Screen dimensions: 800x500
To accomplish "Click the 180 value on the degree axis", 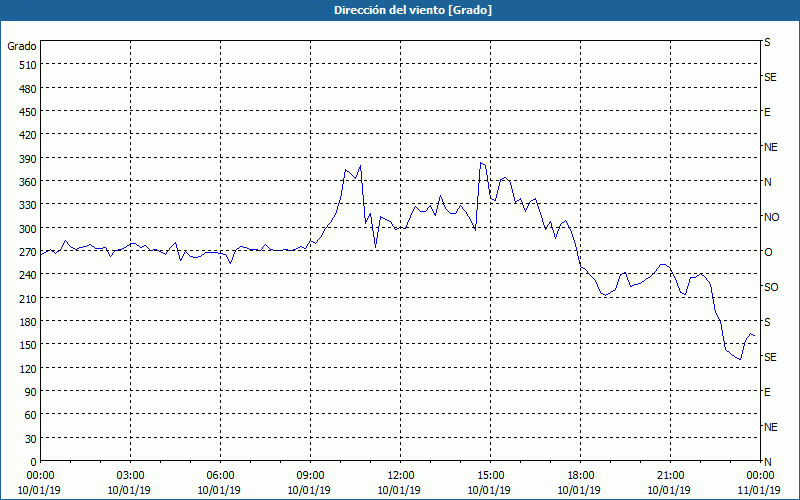I will [28, 322].
